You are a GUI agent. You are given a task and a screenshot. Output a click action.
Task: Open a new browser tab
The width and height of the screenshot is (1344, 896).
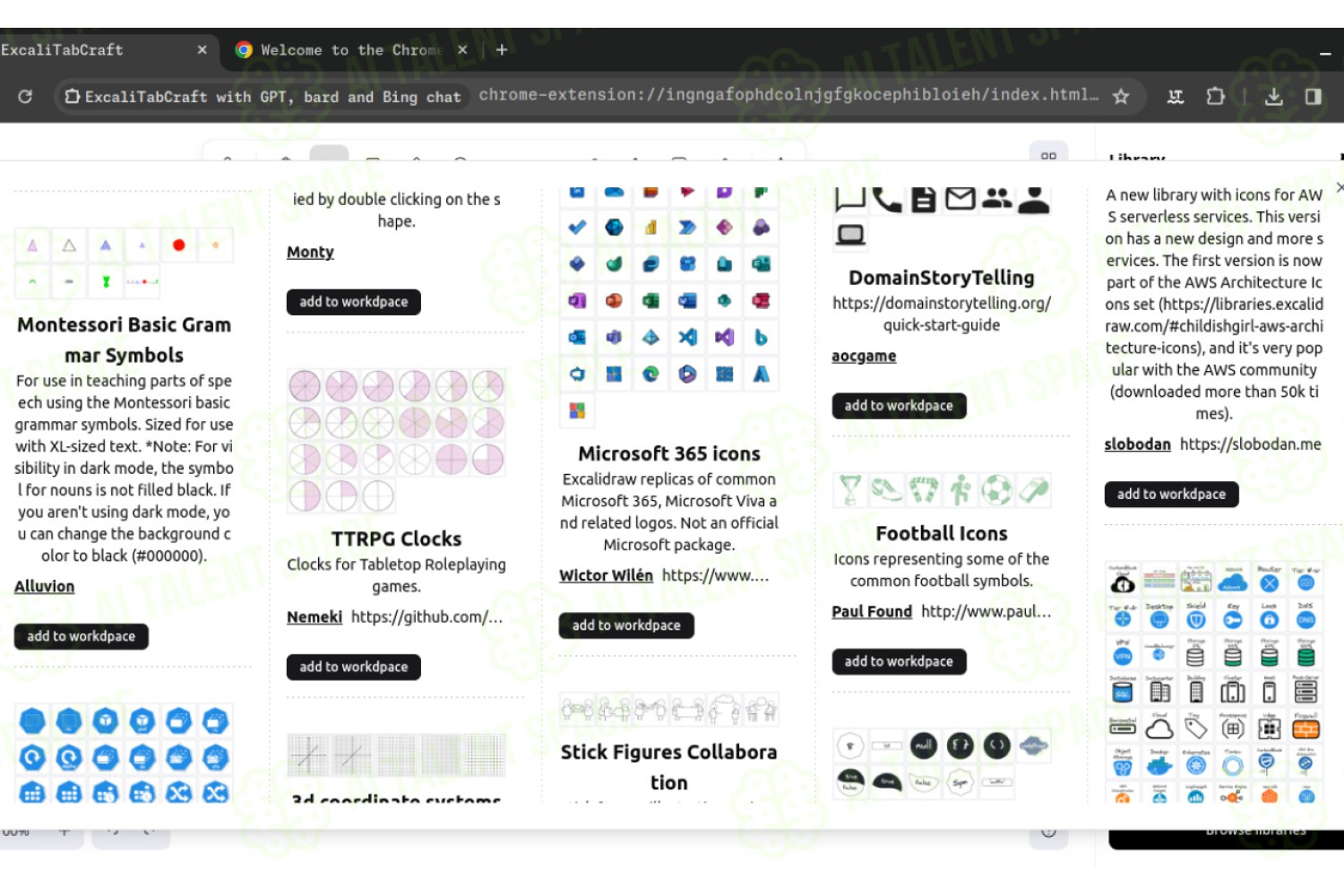coord(502,50)
